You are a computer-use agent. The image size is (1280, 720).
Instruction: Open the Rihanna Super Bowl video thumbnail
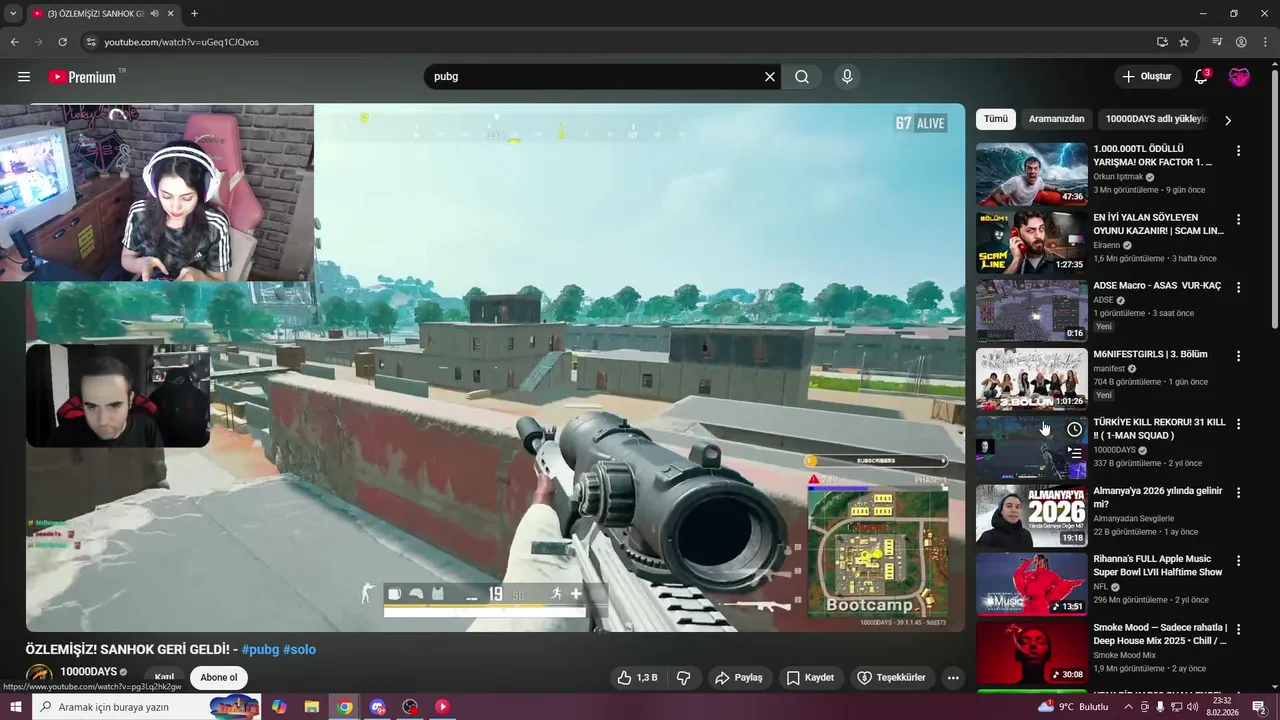pos(1031,584)
